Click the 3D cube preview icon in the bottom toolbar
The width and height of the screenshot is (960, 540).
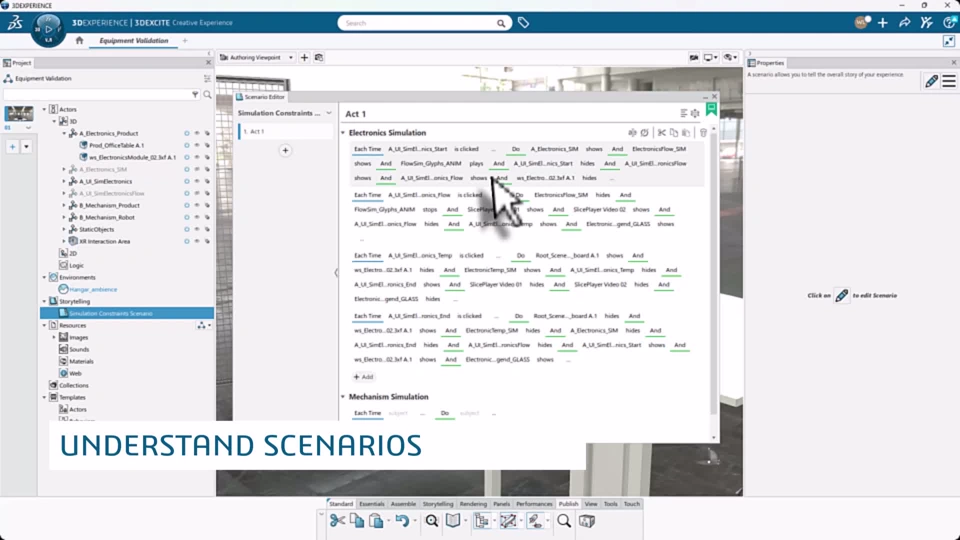pyautogui.click(x=587, y=521)
